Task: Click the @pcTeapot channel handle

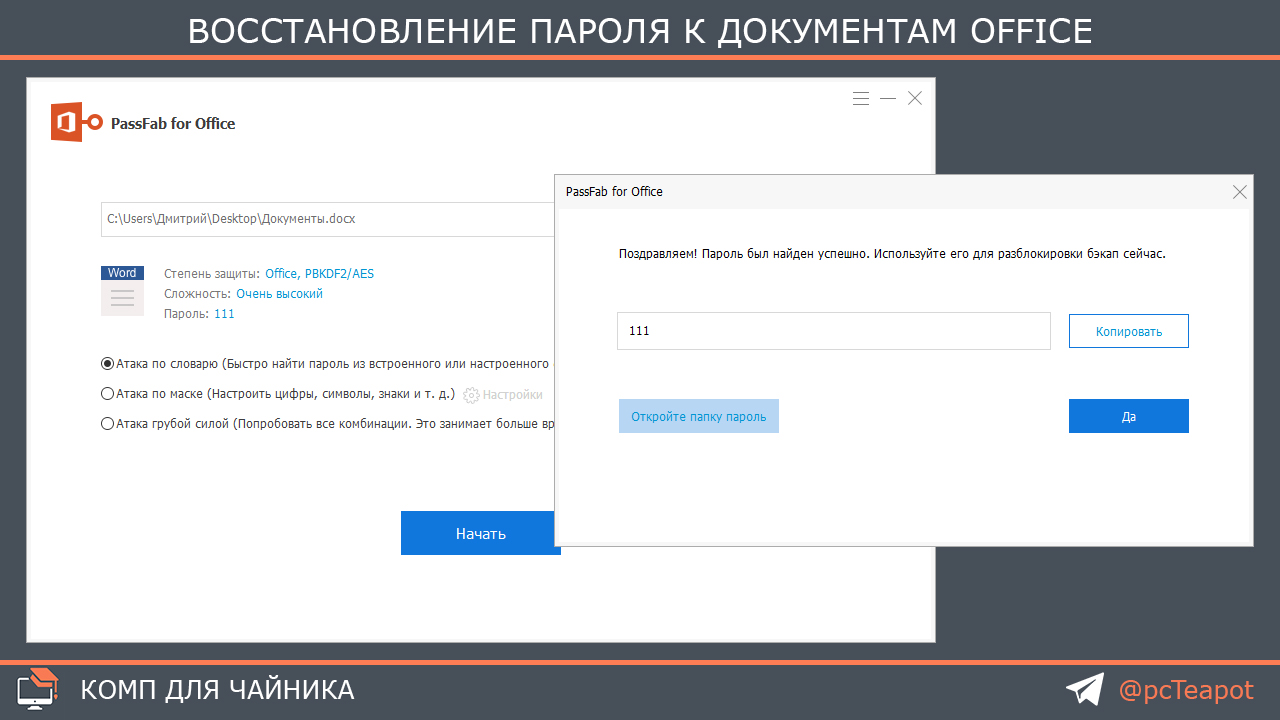Action: tap(1186, 690)
